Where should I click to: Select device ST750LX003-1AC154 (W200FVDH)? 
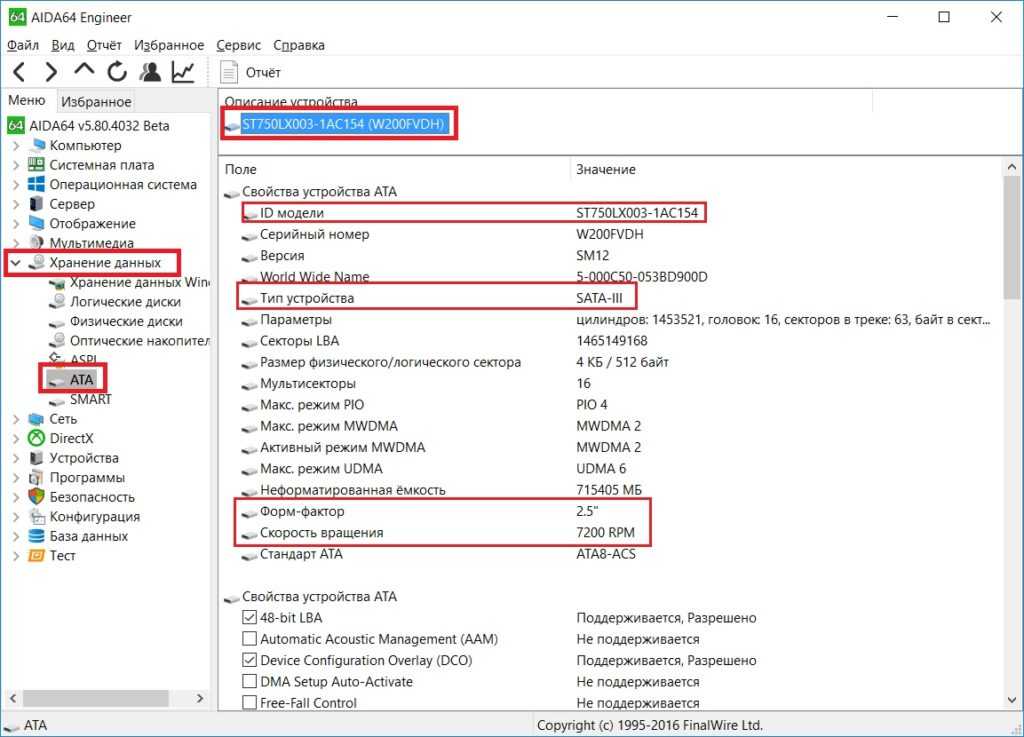coord(343,123)
